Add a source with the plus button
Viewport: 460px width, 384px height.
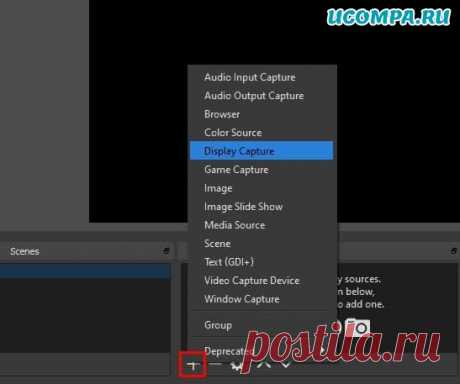[192, 366]
